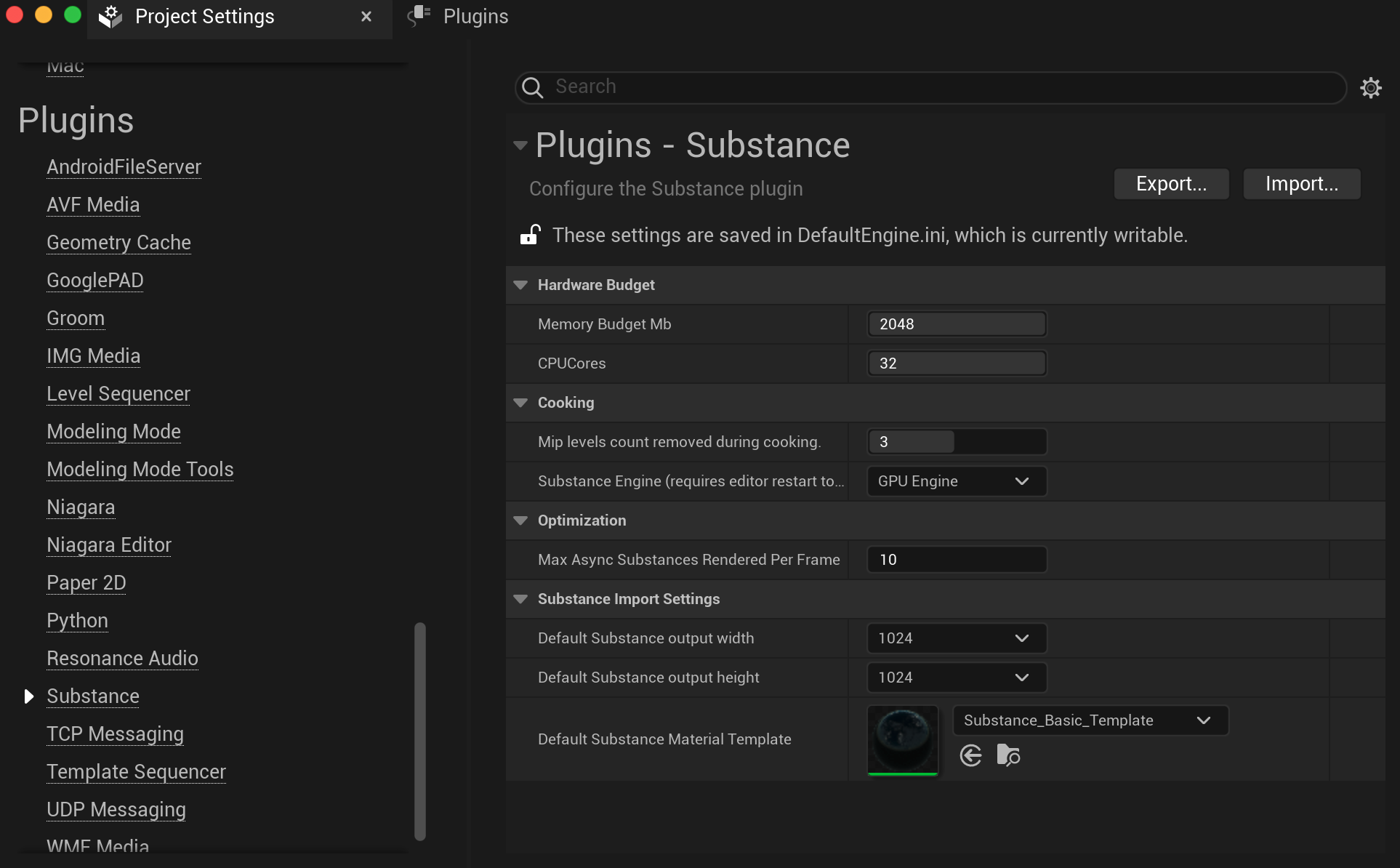Collapse Substance Import Settings section
Image resolution: width=1400 pixels, height=868 pixels.
point(520,599)
